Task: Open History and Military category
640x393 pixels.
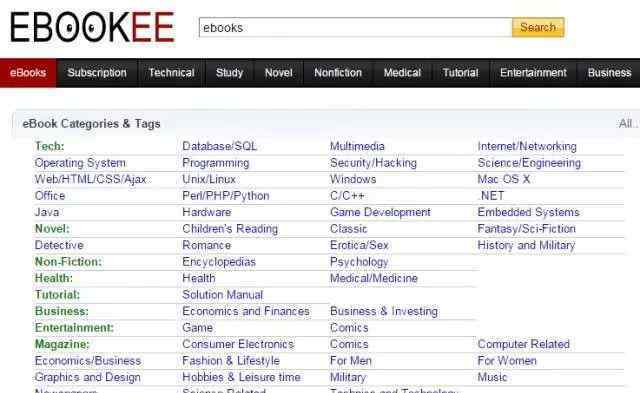Action: click(x=526, y=245)
